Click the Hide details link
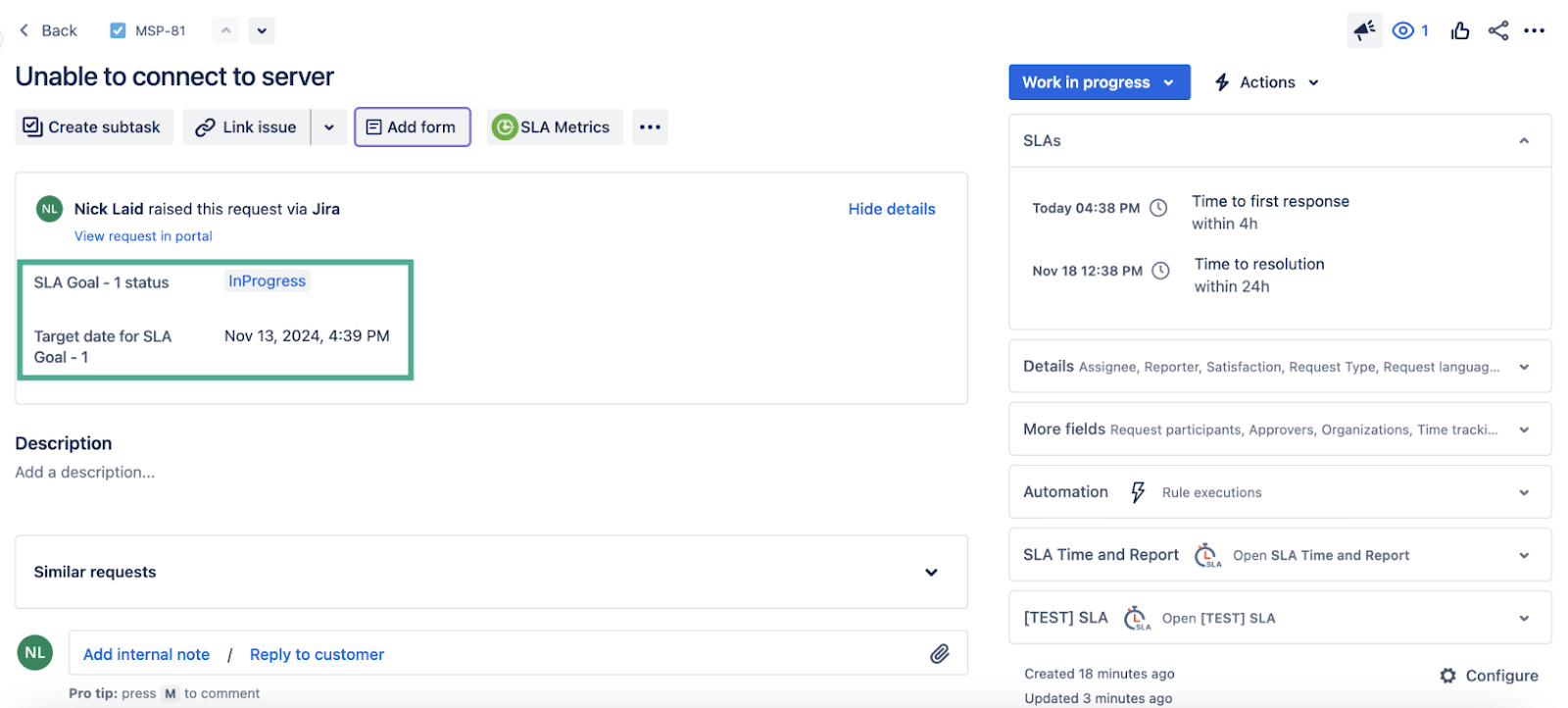 coord(891,209)
